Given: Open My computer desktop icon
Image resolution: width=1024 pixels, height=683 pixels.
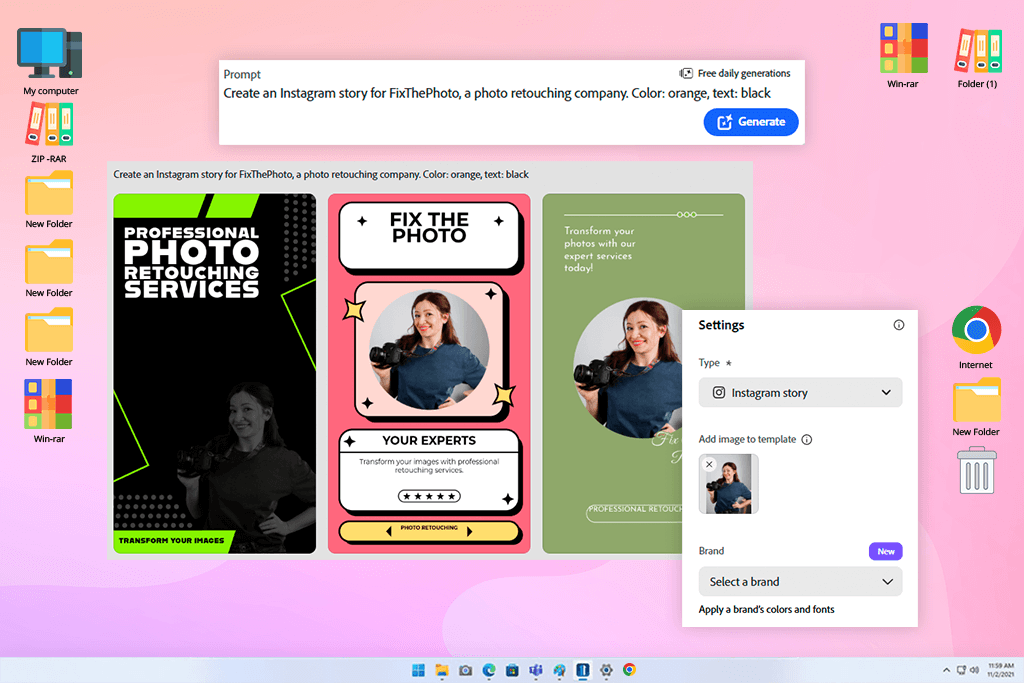Looking at the screenshot, I should [x=50, y=61].
